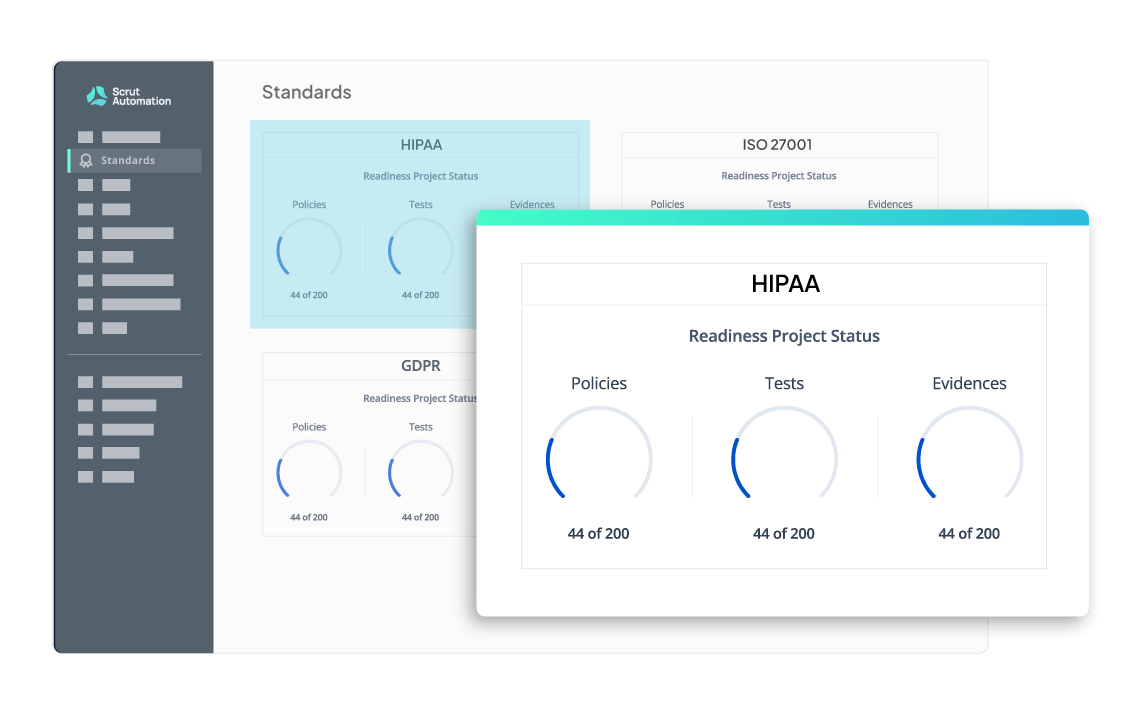The image size is (1144, 721).
Task: Click the Standards badge icon in sidebar
Action: click(86, 161)
